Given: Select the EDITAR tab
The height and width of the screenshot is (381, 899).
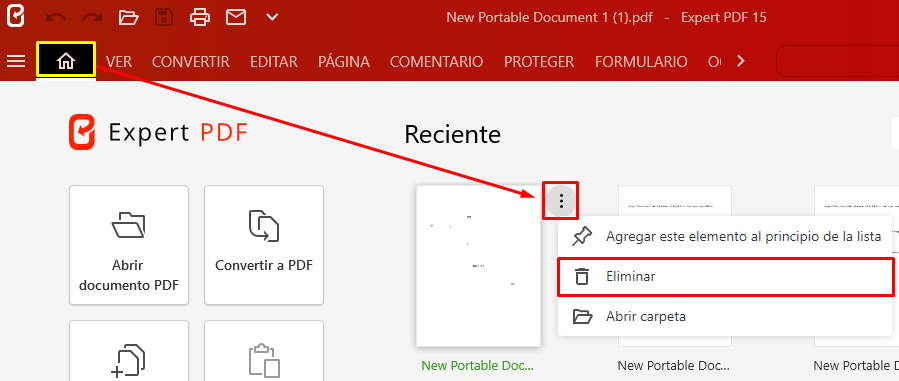Looking at the screenshot, I should click(x=273, y=61).
